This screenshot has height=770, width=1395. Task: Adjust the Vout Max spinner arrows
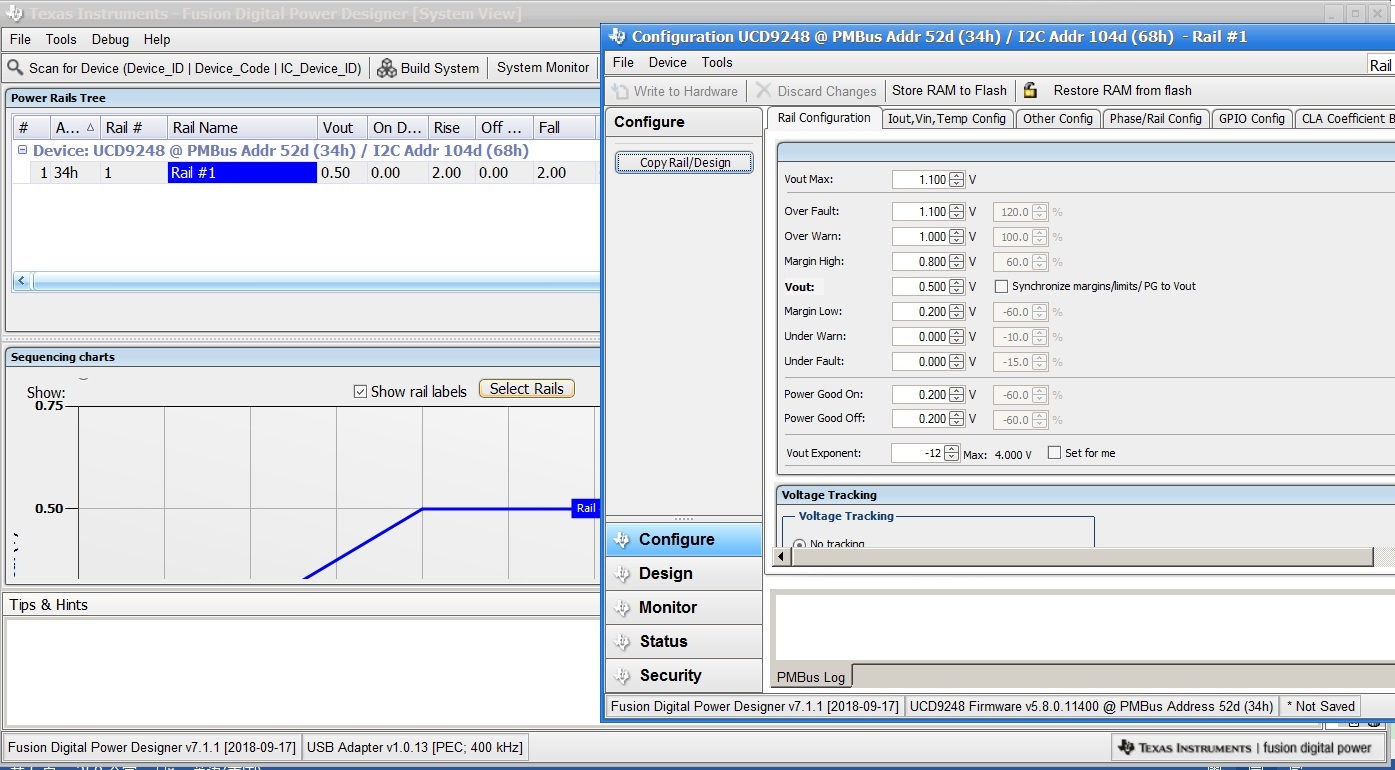(x=956, y=180)
